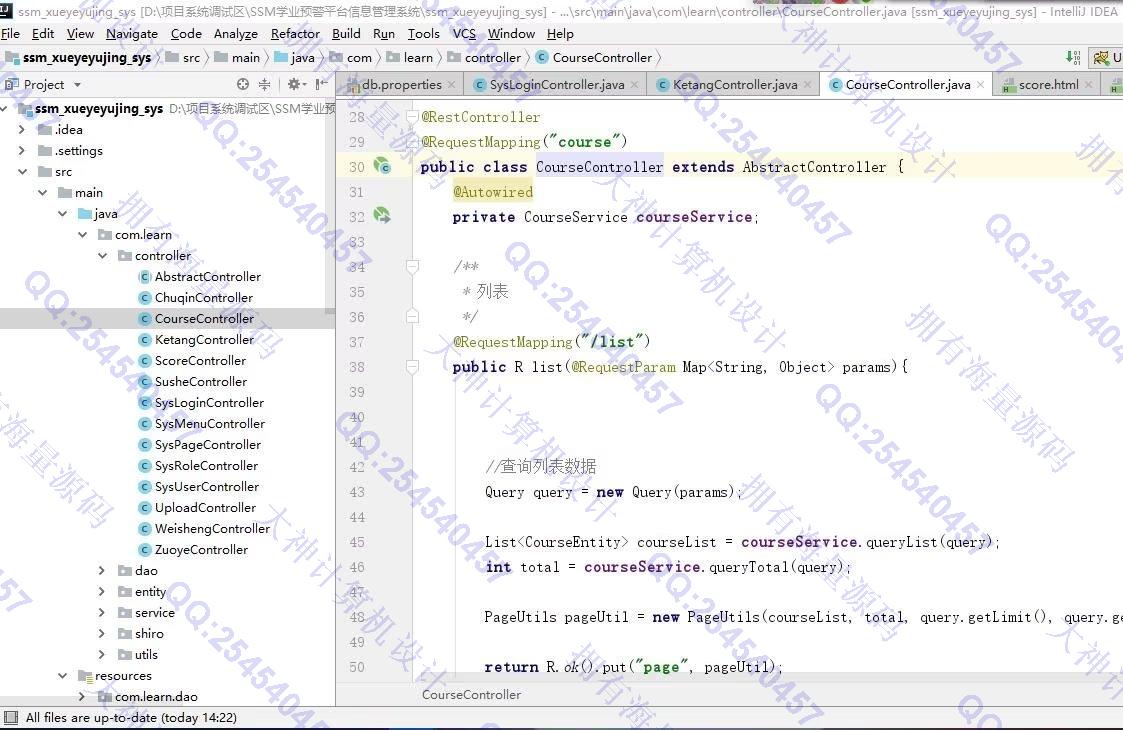Collapse the fold marker at line 28
Viewport: 1123px width, 730px height.
[x=412, y=116]
